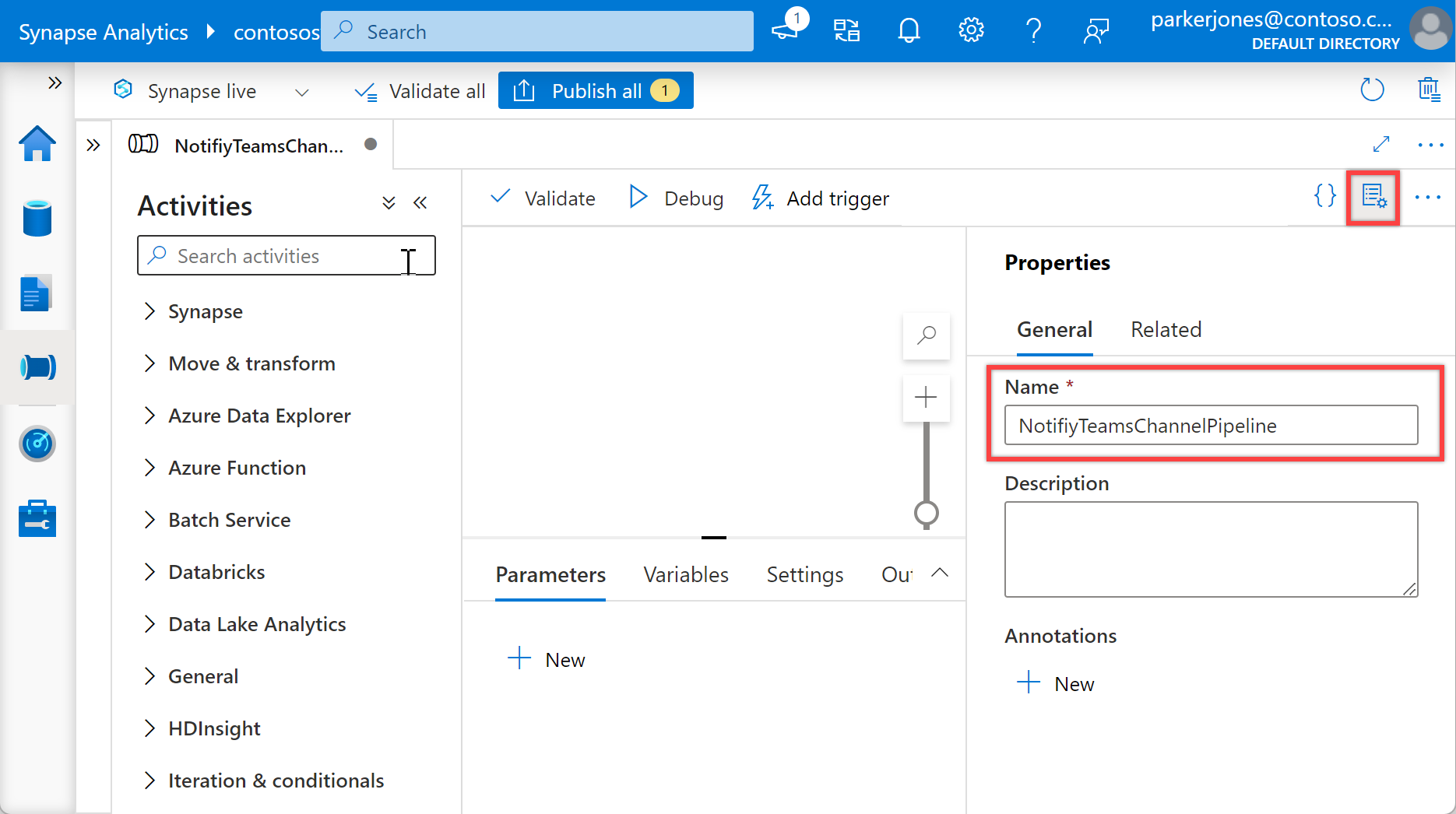Image resolution: width=1456 pixels, height=814 pixels.
Task: Open the Manage hub toolbox icon
Action: tap(37, 519)
